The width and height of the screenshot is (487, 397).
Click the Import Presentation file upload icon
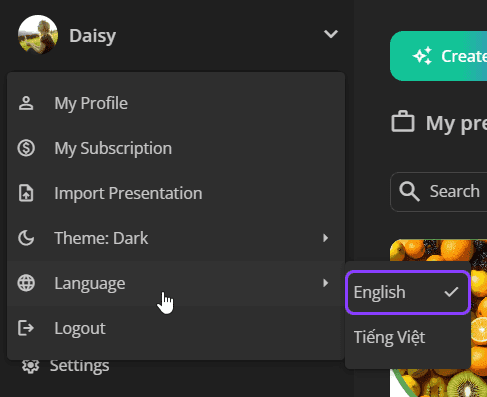point(26,193)
